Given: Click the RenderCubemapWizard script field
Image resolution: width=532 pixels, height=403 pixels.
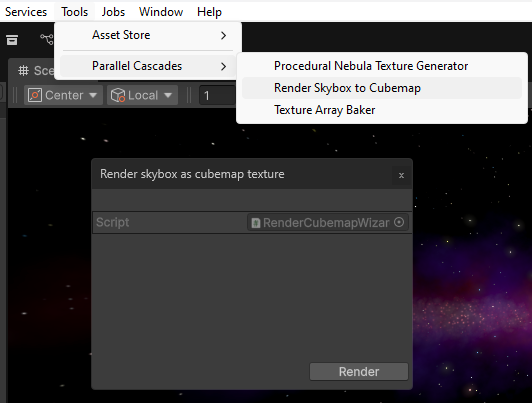Looking at the screenshot, I should point(327,223).
